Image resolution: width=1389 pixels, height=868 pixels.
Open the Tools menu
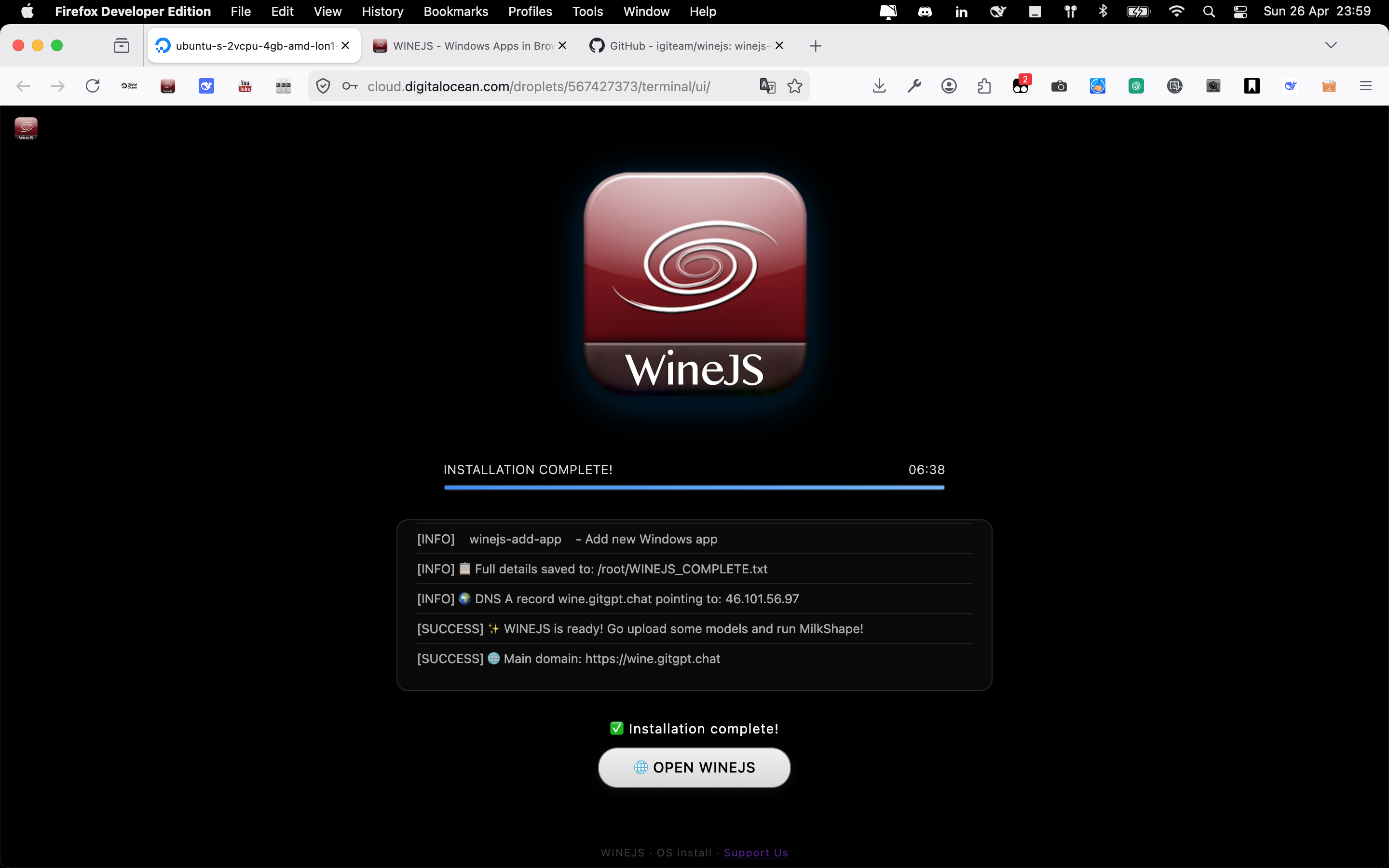point(587,12)
